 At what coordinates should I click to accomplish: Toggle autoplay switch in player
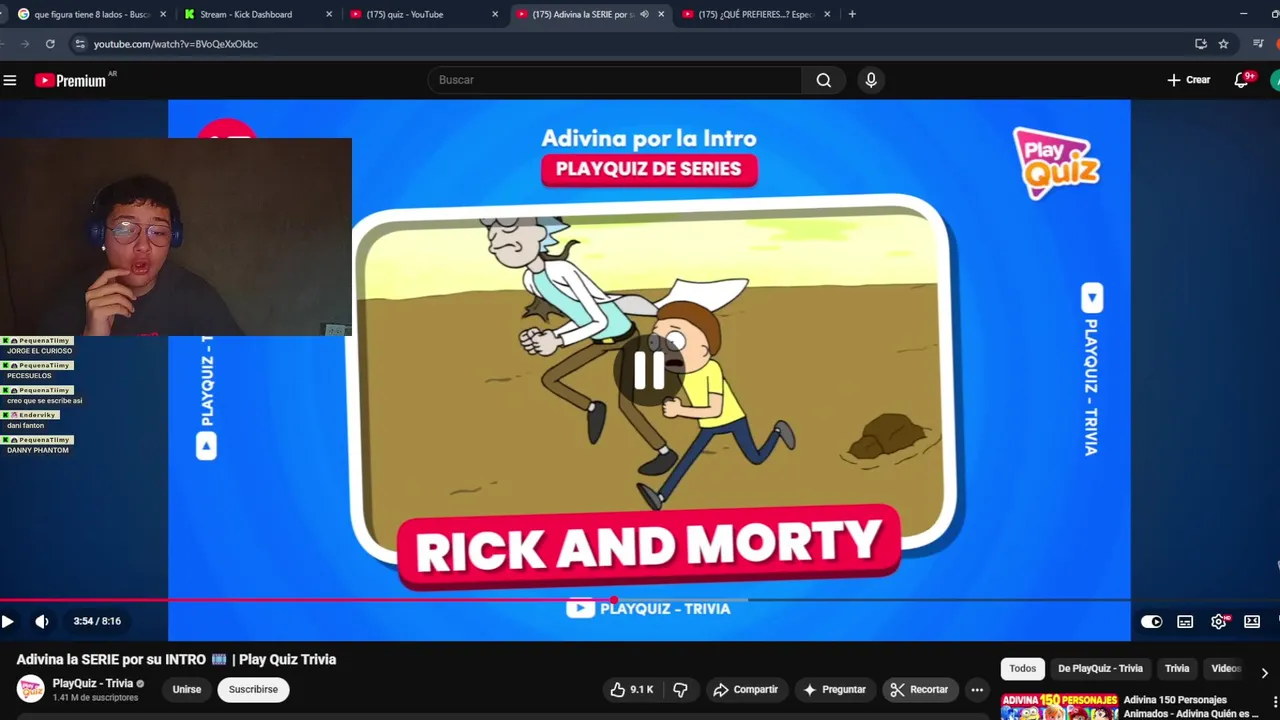1152,621
